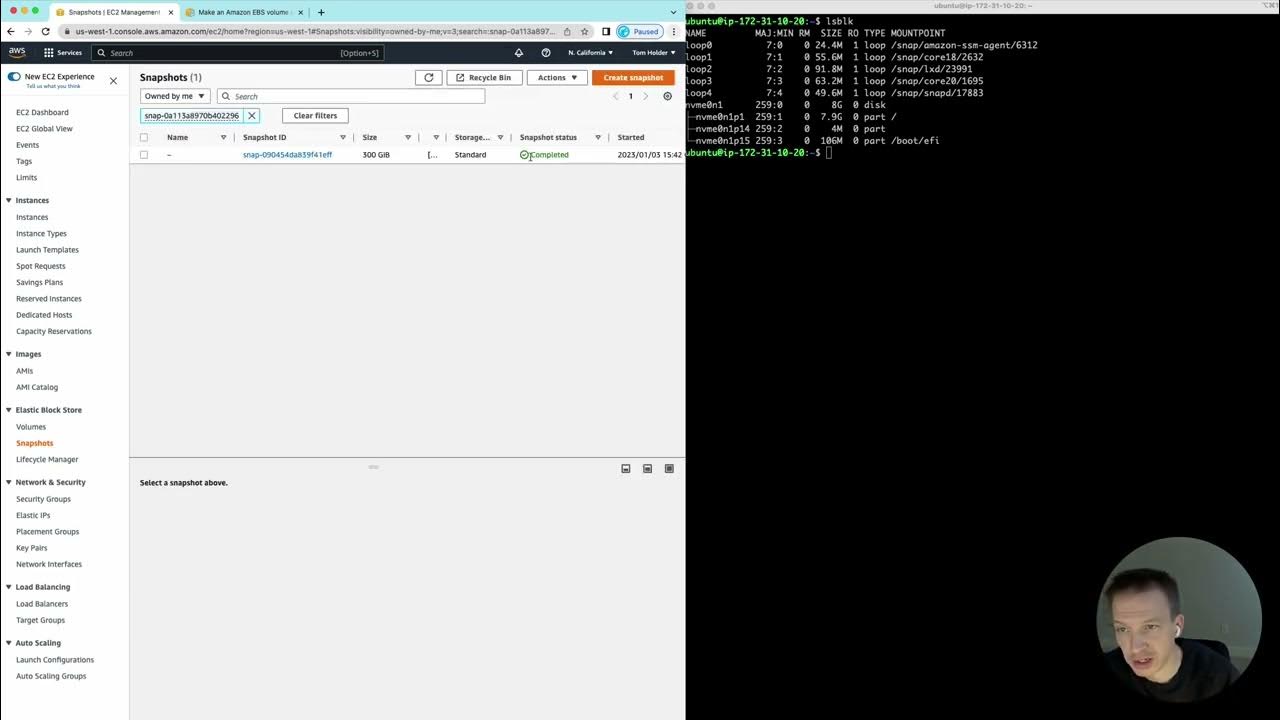The height and width of the screenshot is (720, 1280).
Task: Click the browser address bar URL
Action: 315,31
